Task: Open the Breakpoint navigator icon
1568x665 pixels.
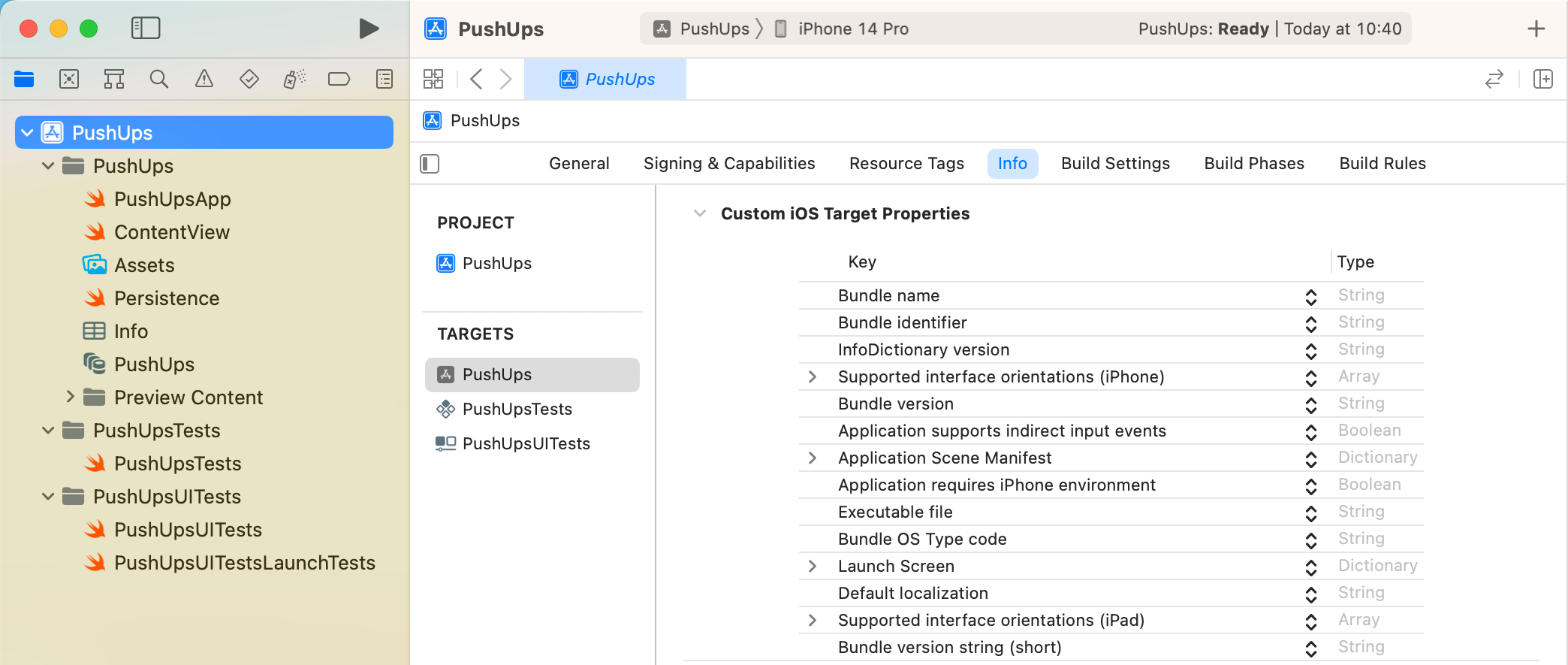Action: (x=339, y=79)
